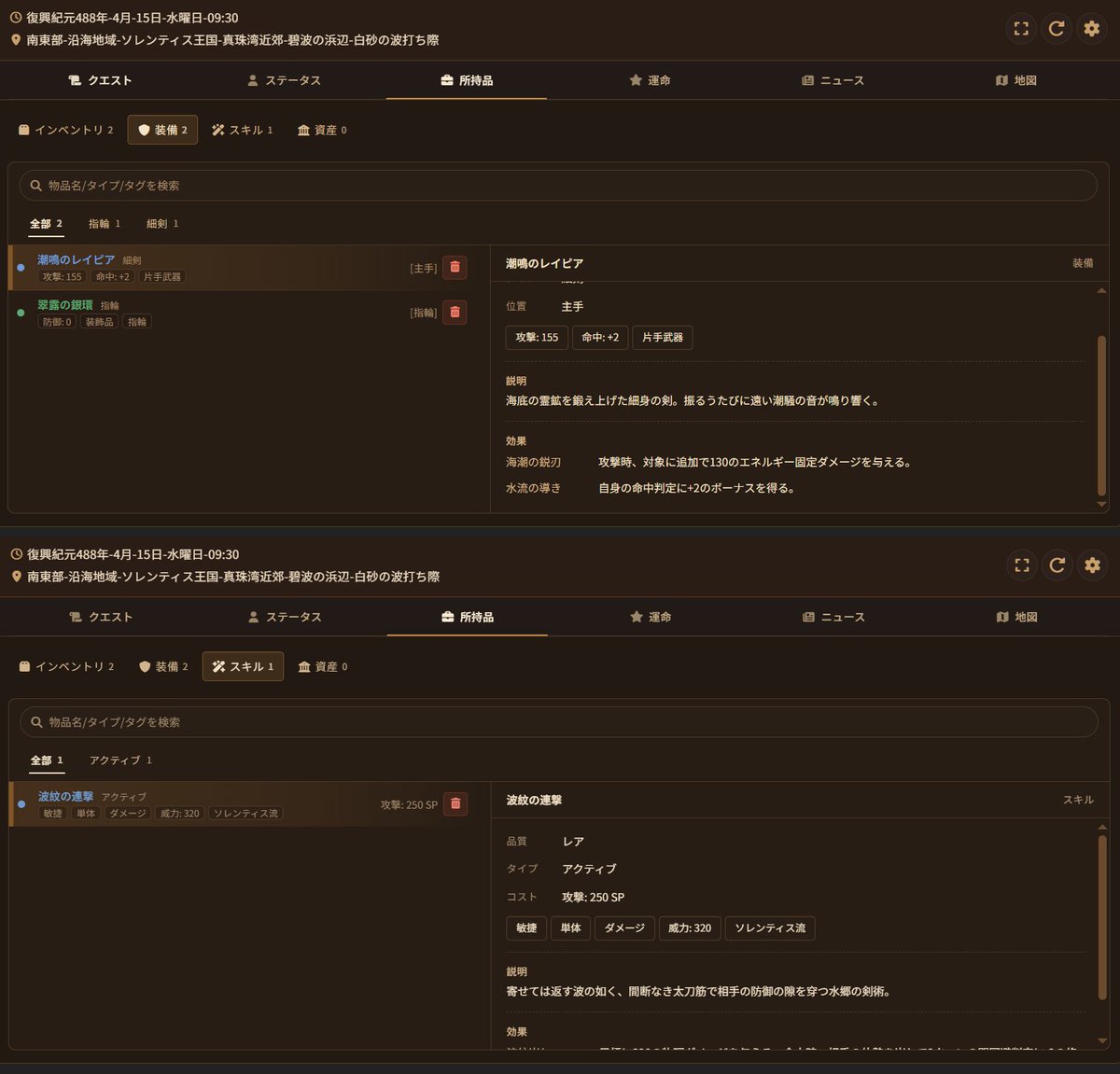Click refresh icon in the equipment view header
Viewport: 1120px width, 1074px height.
[x=1057, y=28]
